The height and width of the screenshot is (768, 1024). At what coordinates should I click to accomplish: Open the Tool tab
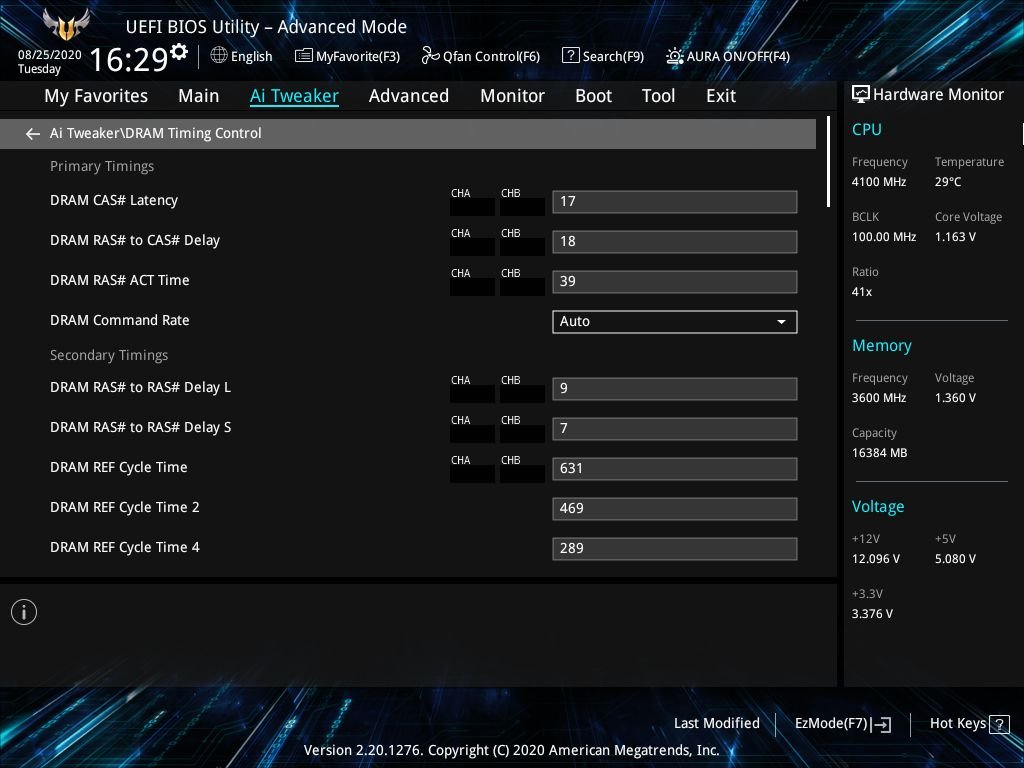coord(658,96)
